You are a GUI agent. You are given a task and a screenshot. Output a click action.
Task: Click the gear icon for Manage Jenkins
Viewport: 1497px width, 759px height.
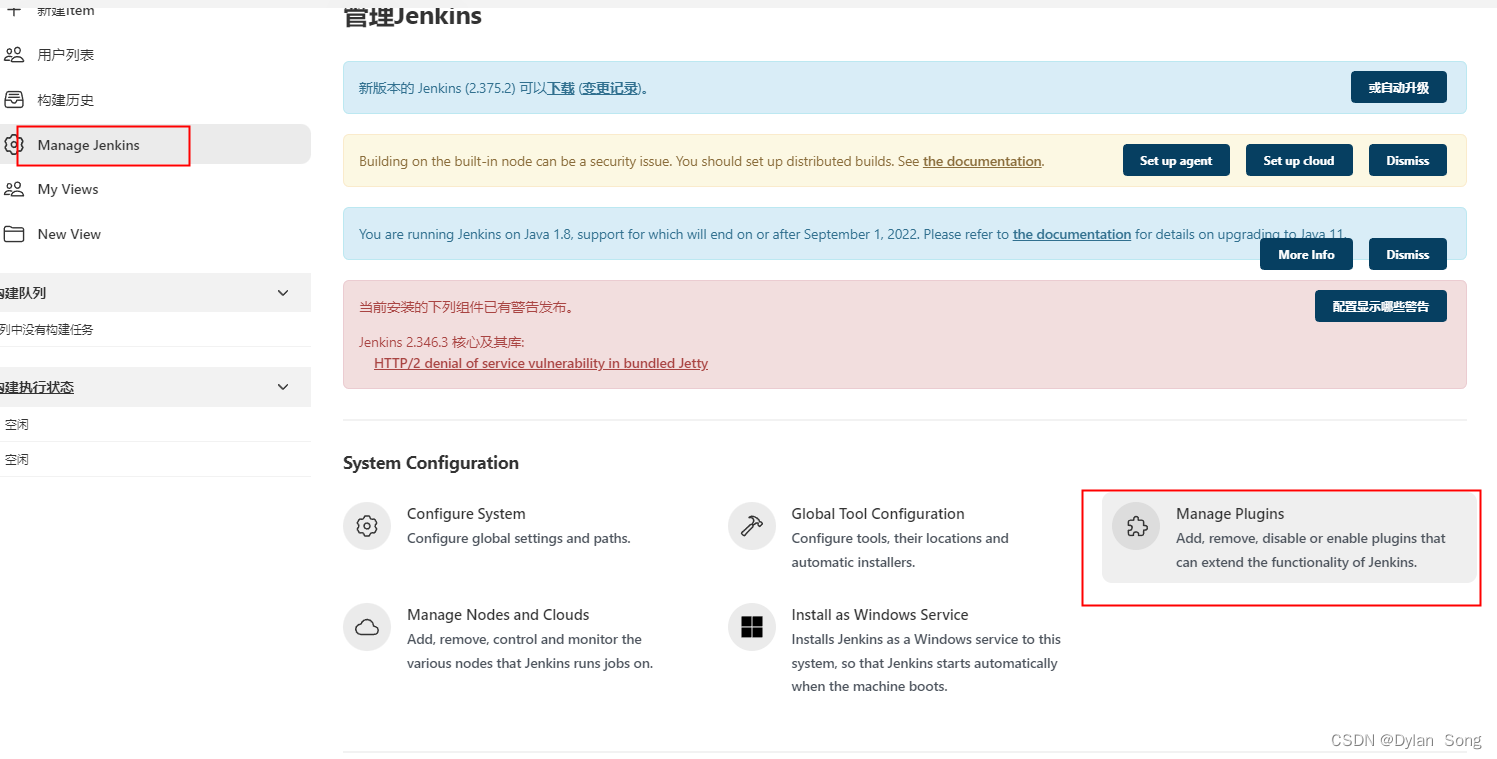14,145
